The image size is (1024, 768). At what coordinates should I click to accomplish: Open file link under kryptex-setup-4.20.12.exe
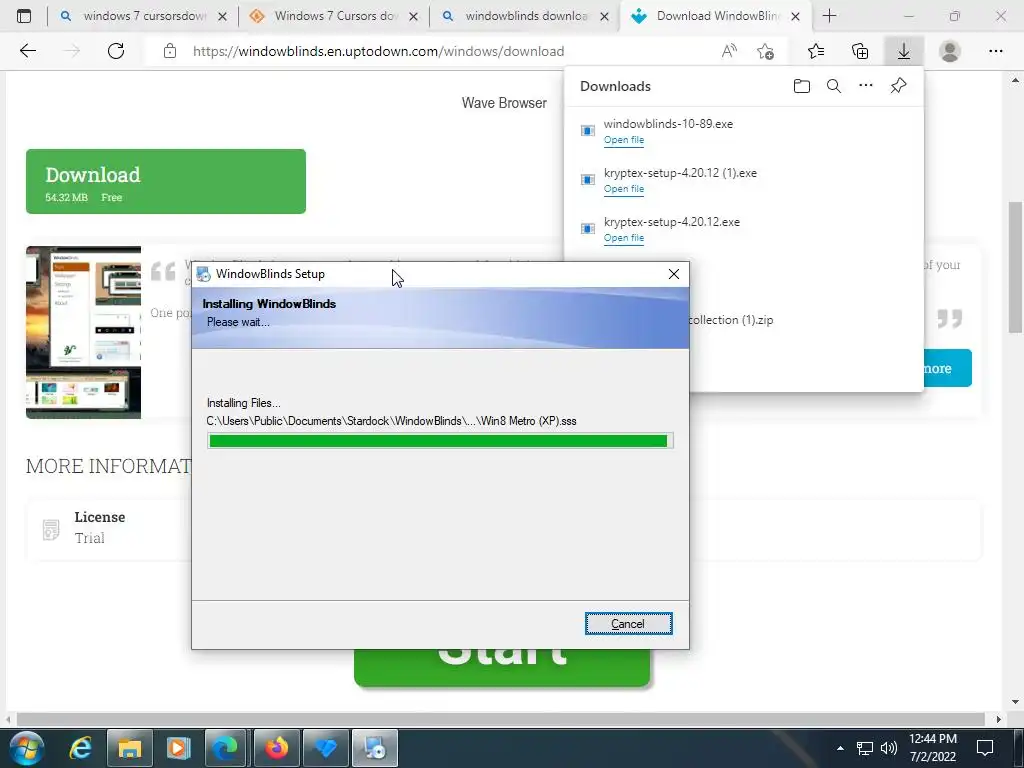pos(624,238)
